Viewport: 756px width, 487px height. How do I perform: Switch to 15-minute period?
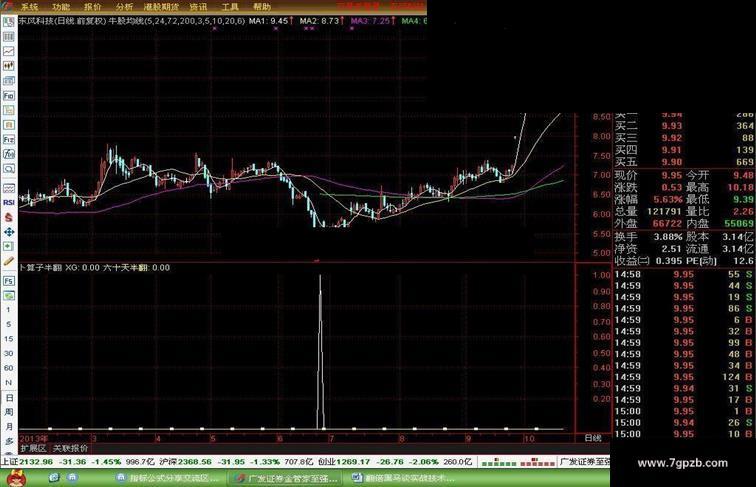(8, 339)
